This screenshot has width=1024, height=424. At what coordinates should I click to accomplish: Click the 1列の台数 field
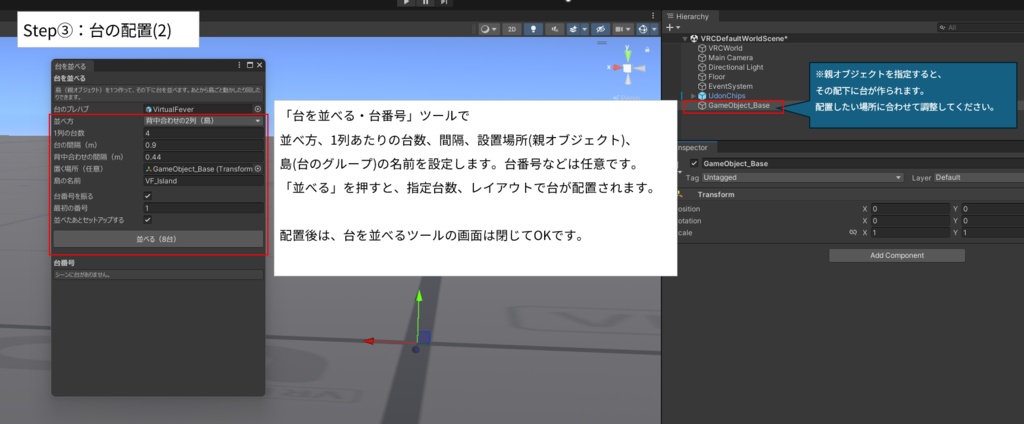click(203, 133)
